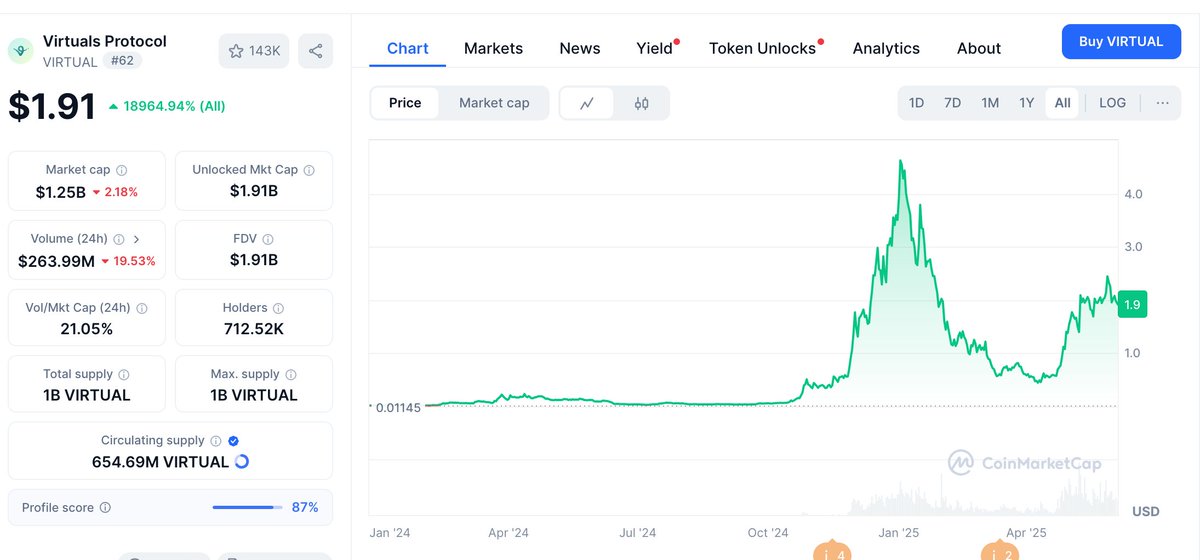Expand Volume (24h) details with the chevron

(136, 239)
